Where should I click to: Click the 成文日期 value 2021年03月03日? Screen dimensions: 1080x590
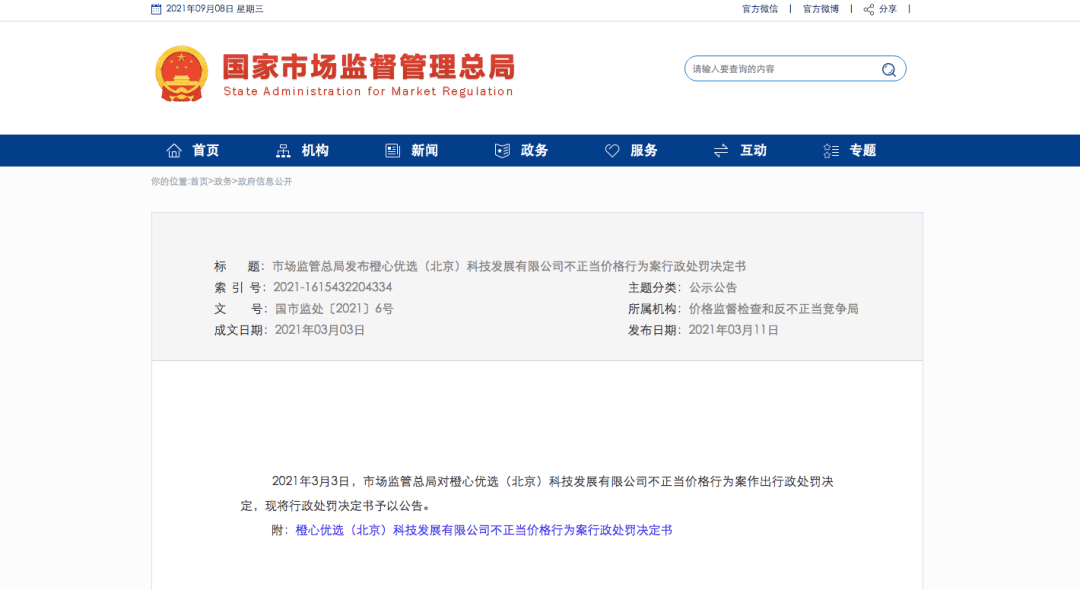[x=320, y=330]
